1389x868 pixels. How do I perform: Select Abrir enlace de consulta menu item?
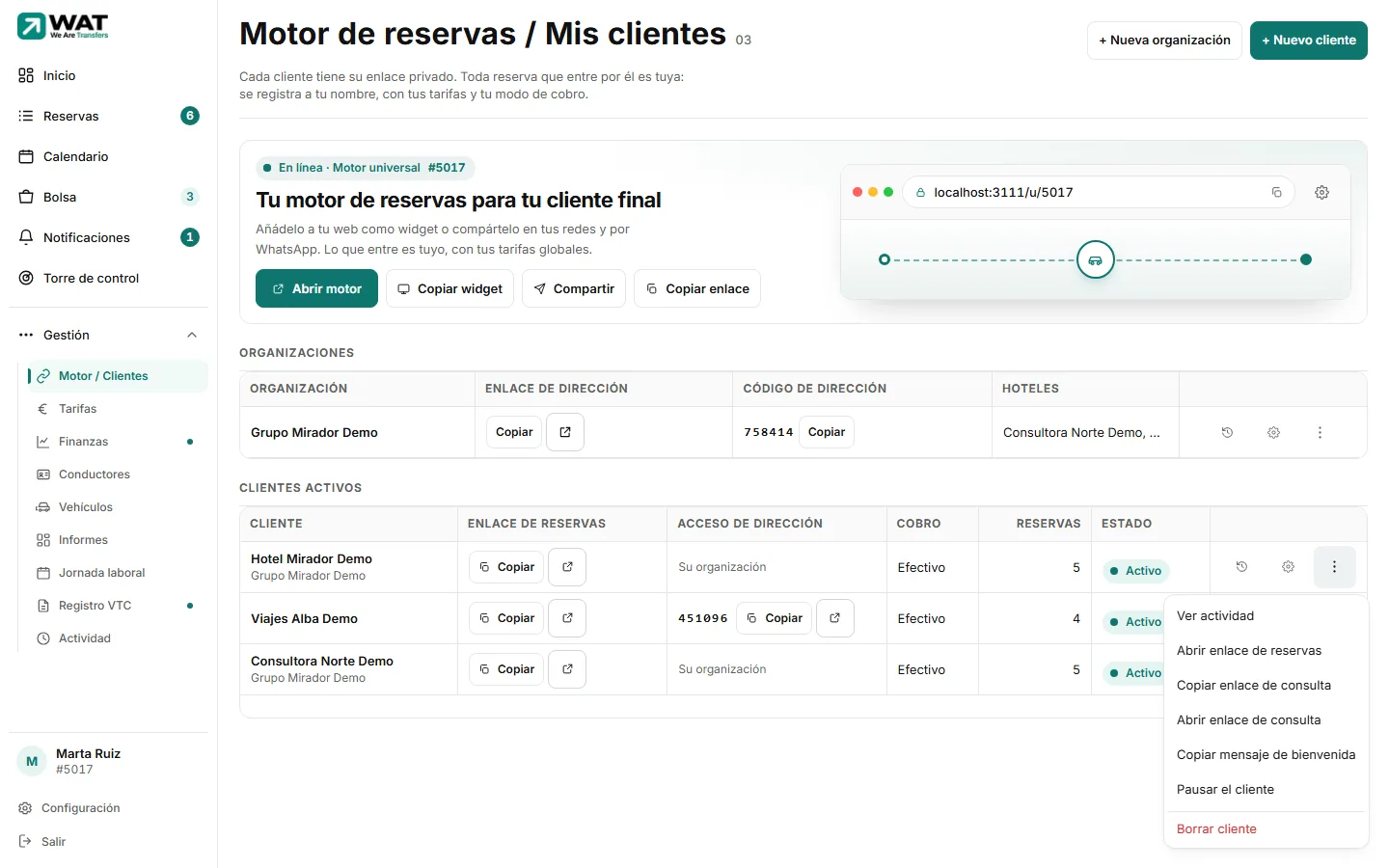click(x=1266, y=720)
